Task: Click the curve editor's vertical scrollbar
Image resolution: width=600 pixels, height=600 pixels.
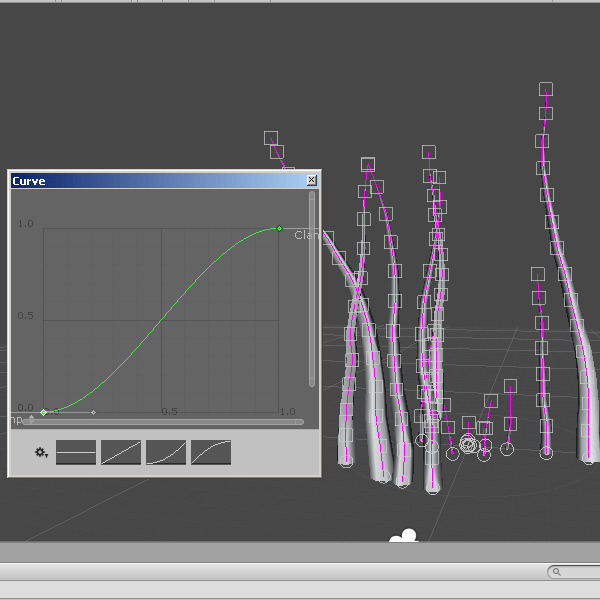Action: tap(312, 290)
